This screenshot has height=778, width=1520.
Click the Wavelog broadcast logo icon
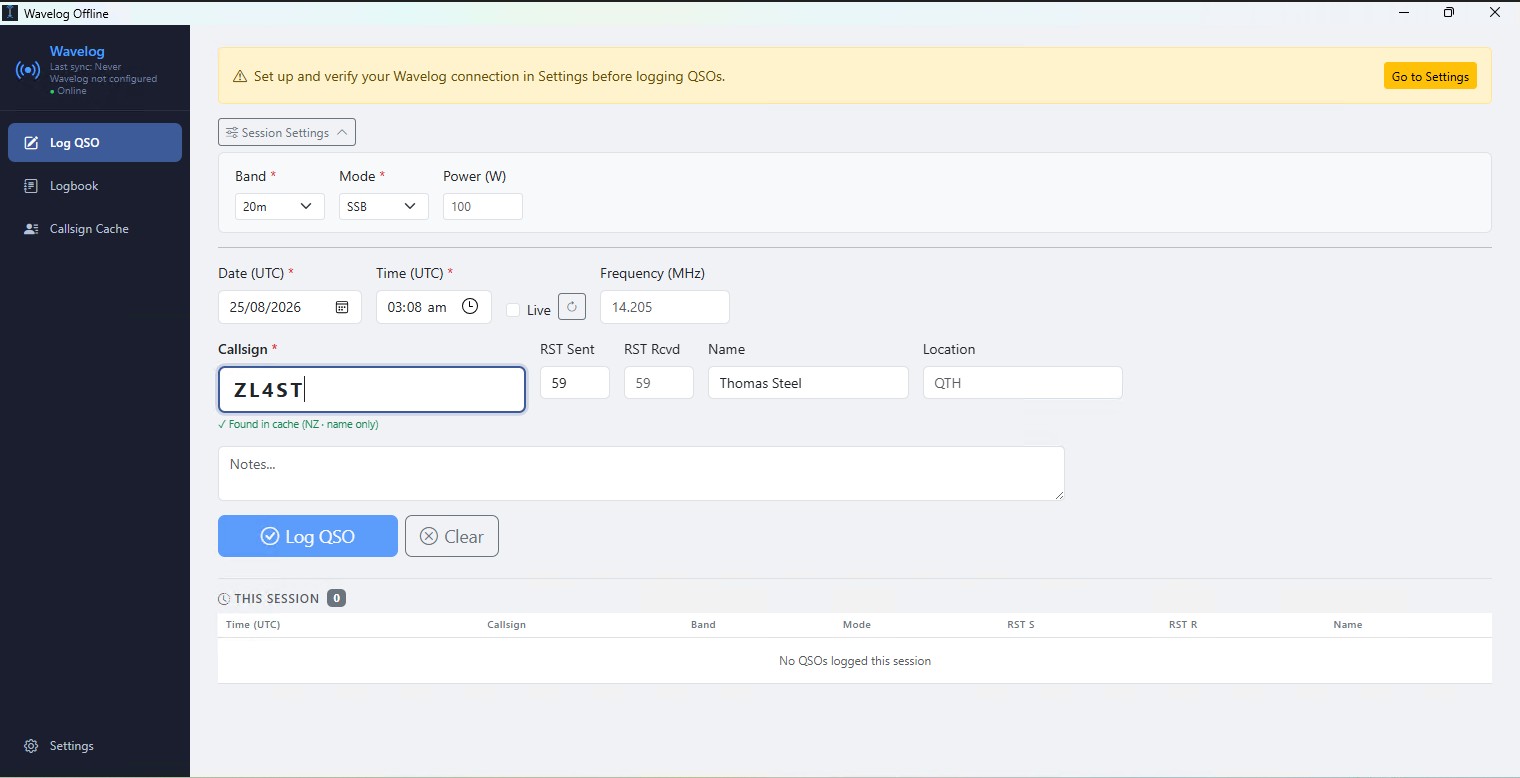click(x=28, y=71)
